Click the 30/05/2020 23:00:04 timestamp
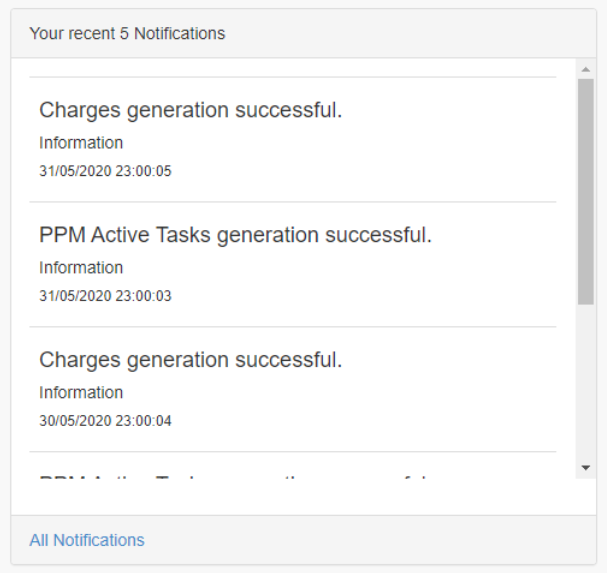The image size is (607, 573). 105,421
